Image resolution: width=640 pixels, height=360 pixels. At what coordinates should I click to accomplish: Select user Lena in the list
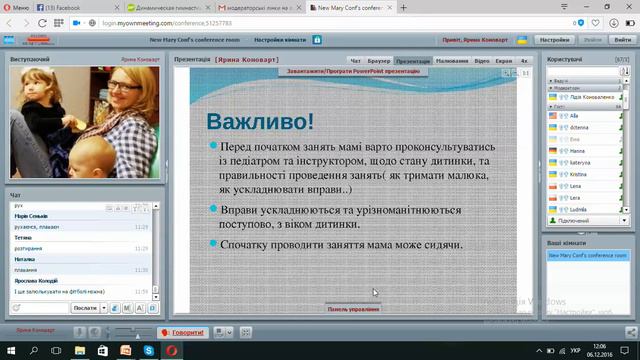tap(585, 186)
